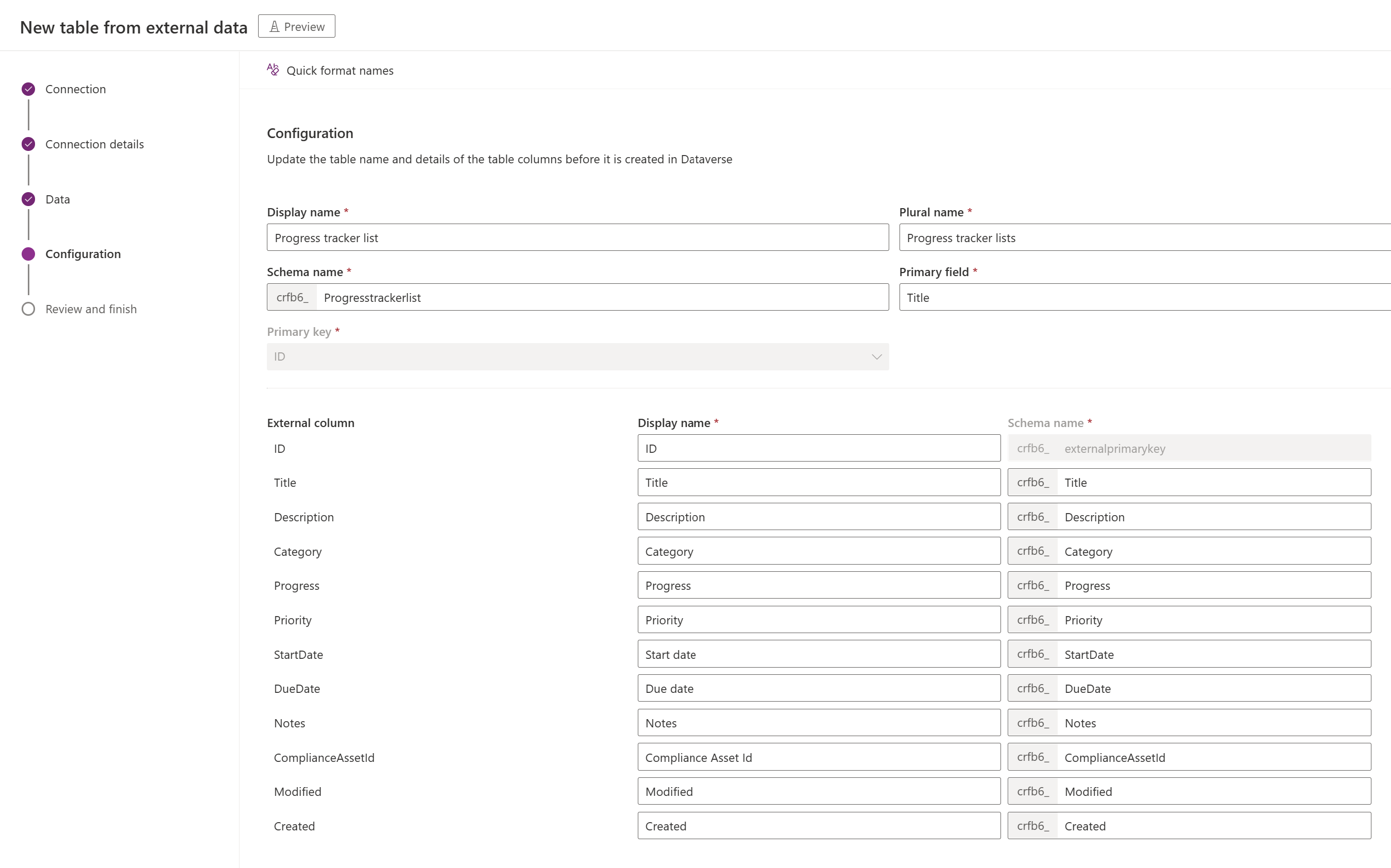The height and width of the screenshot is (868, 1391).
Task: Select the Review and finish step
Action: click(x=91, y=308)
